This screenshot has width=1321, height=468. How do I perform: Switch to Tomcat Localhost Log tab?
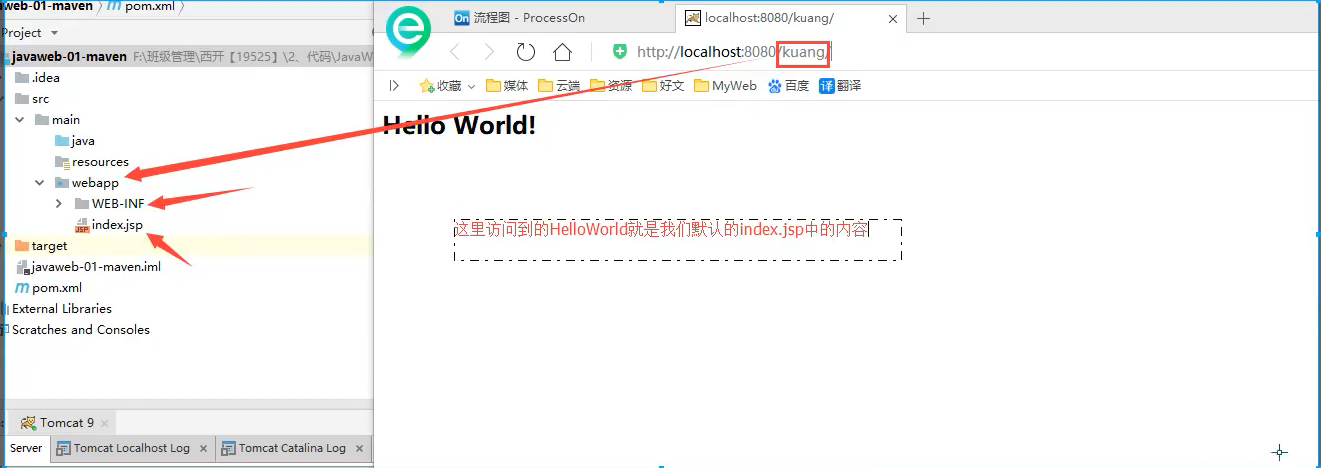(x=131, y=448)
